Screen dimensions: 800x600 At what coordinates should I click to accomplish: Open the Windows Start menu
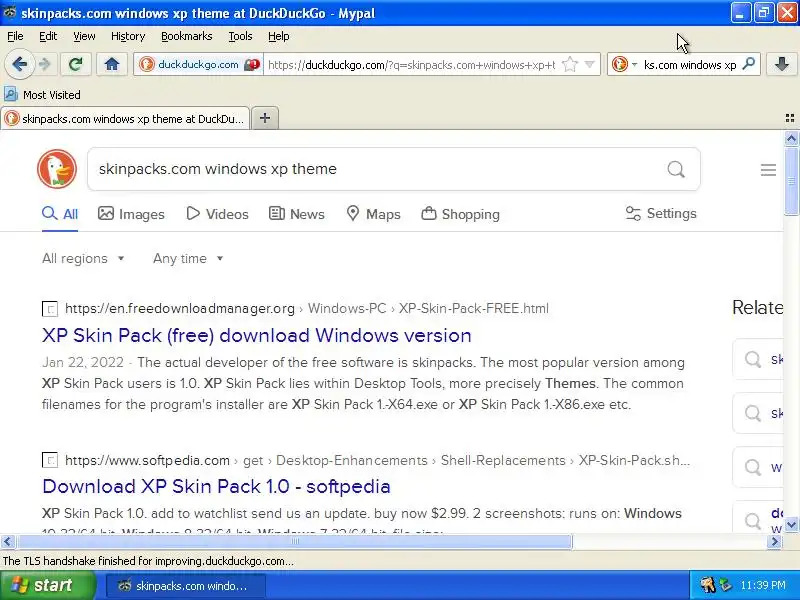coord(47,585)
